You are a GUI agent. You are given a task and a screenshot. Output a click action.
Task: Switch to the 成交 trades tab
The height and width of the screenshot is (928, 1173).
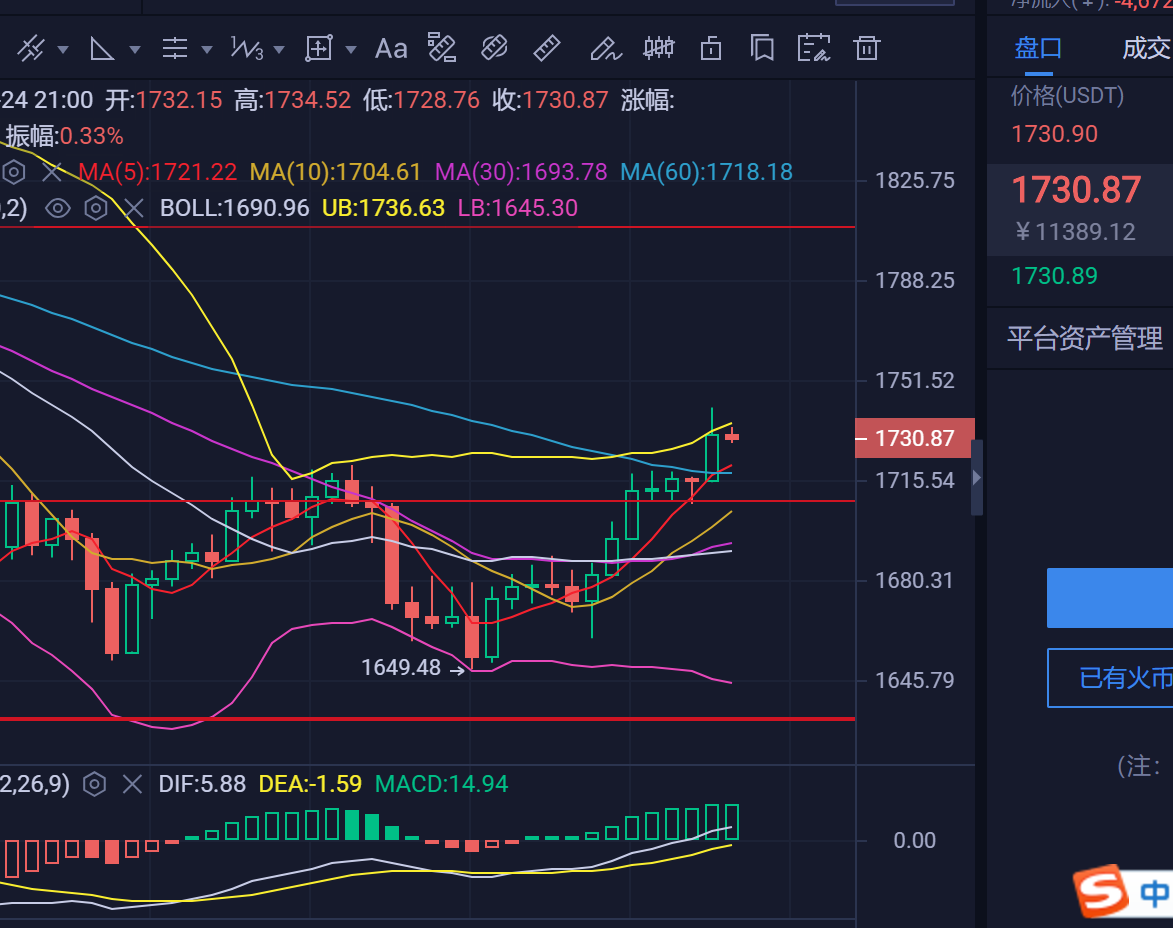pyautogui.click(x=1145, y=48)
